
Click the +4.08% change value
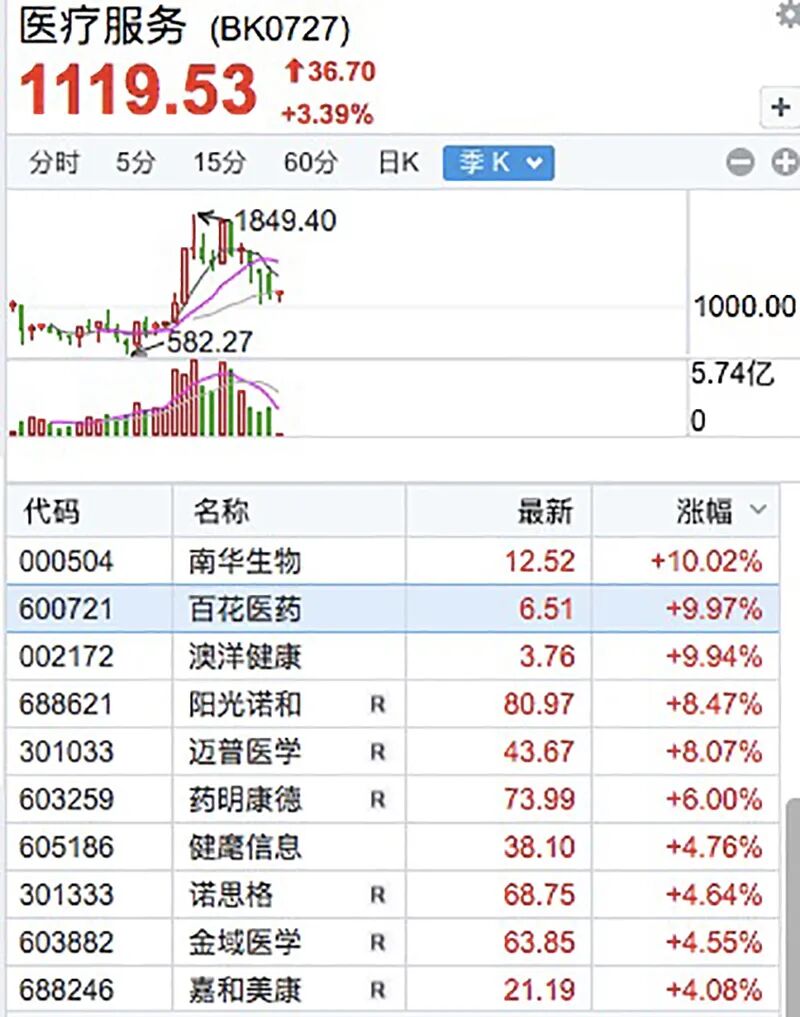pyautogui.click(x=714, y=990)
